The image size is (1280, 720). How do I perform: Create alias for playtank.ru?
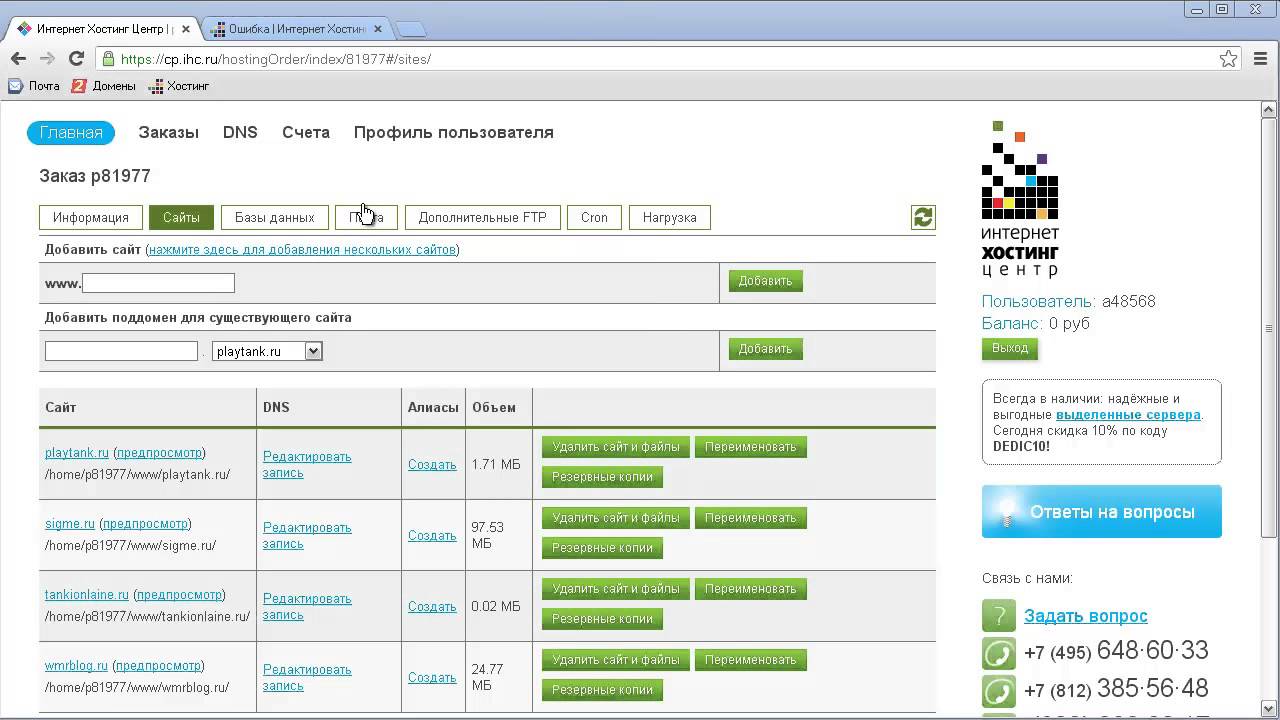tap(432, 465)
